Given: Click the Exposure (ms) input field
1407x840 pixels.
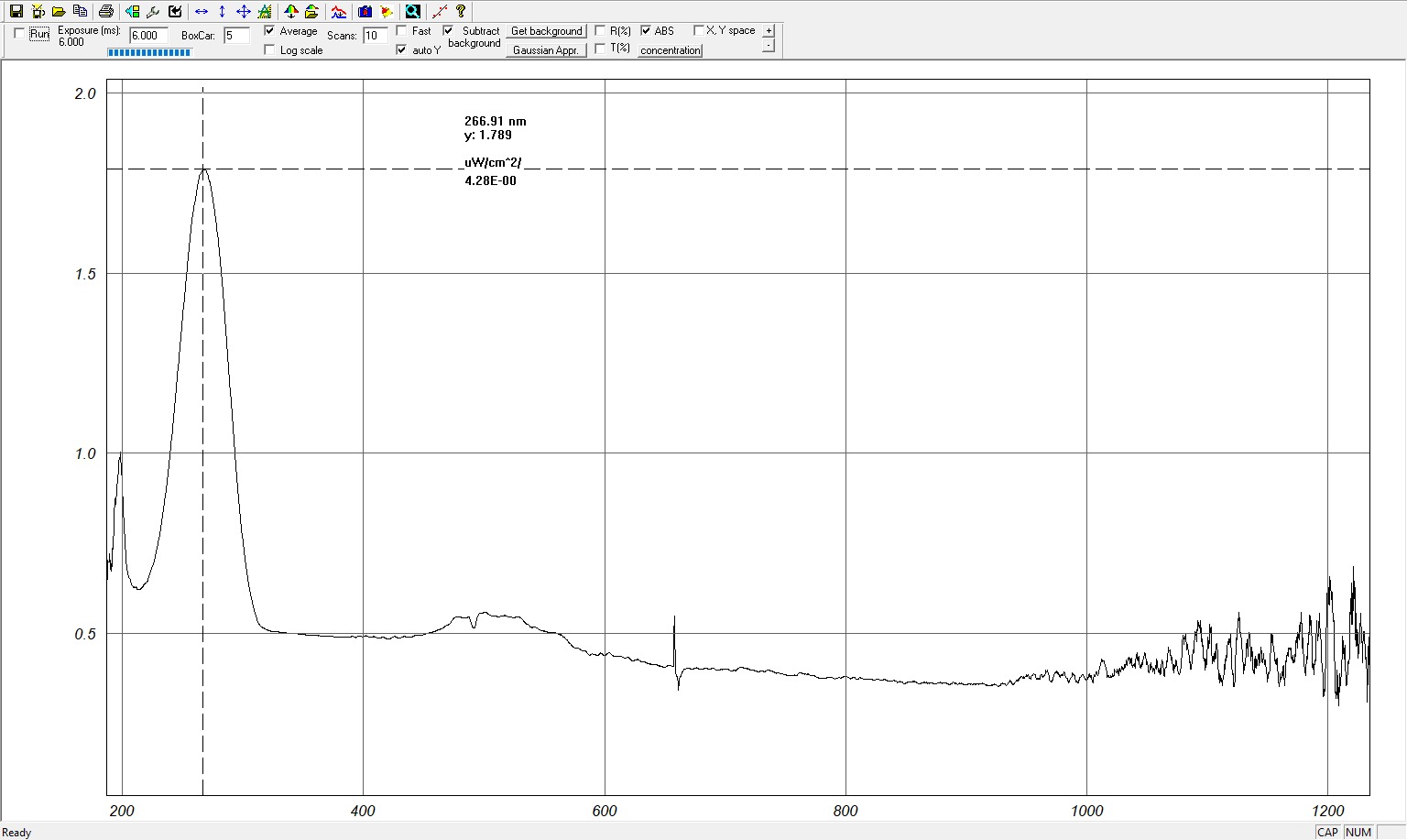Looking at the screenshot, I should pyautogui.click(x=148, y=36).
